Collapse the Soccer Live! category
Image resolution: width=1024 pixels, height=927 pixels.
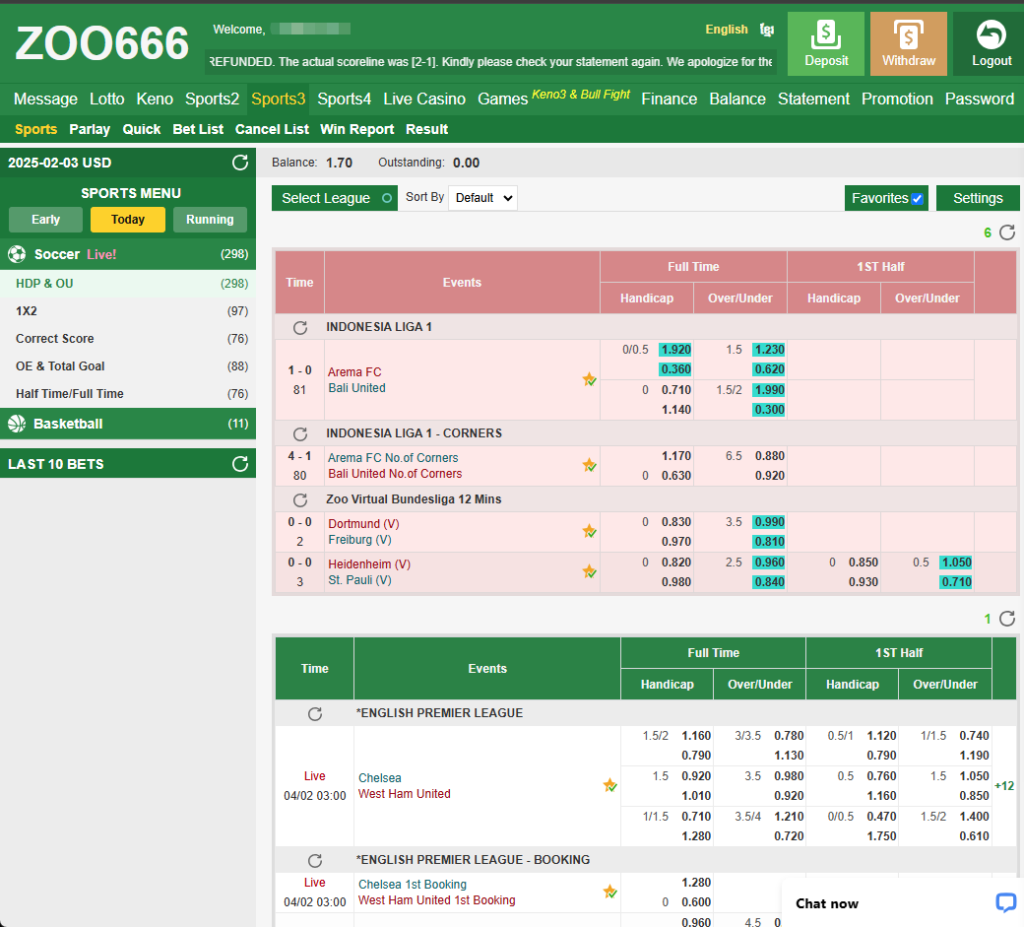pos(128,254)
